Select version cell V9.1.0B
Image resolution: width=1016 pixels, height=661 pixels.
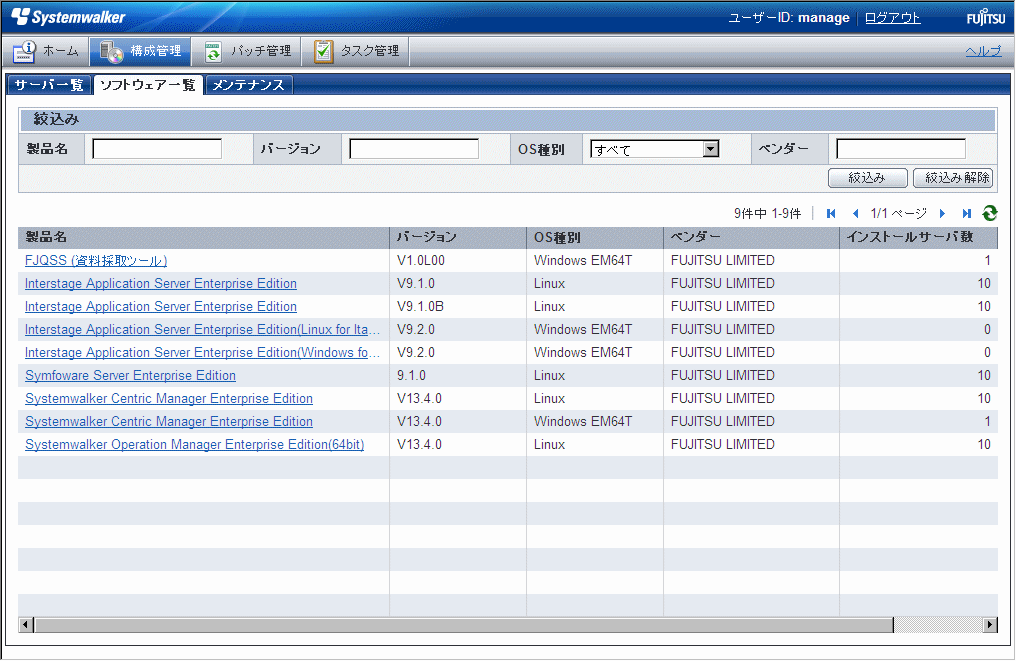[421, 307]
